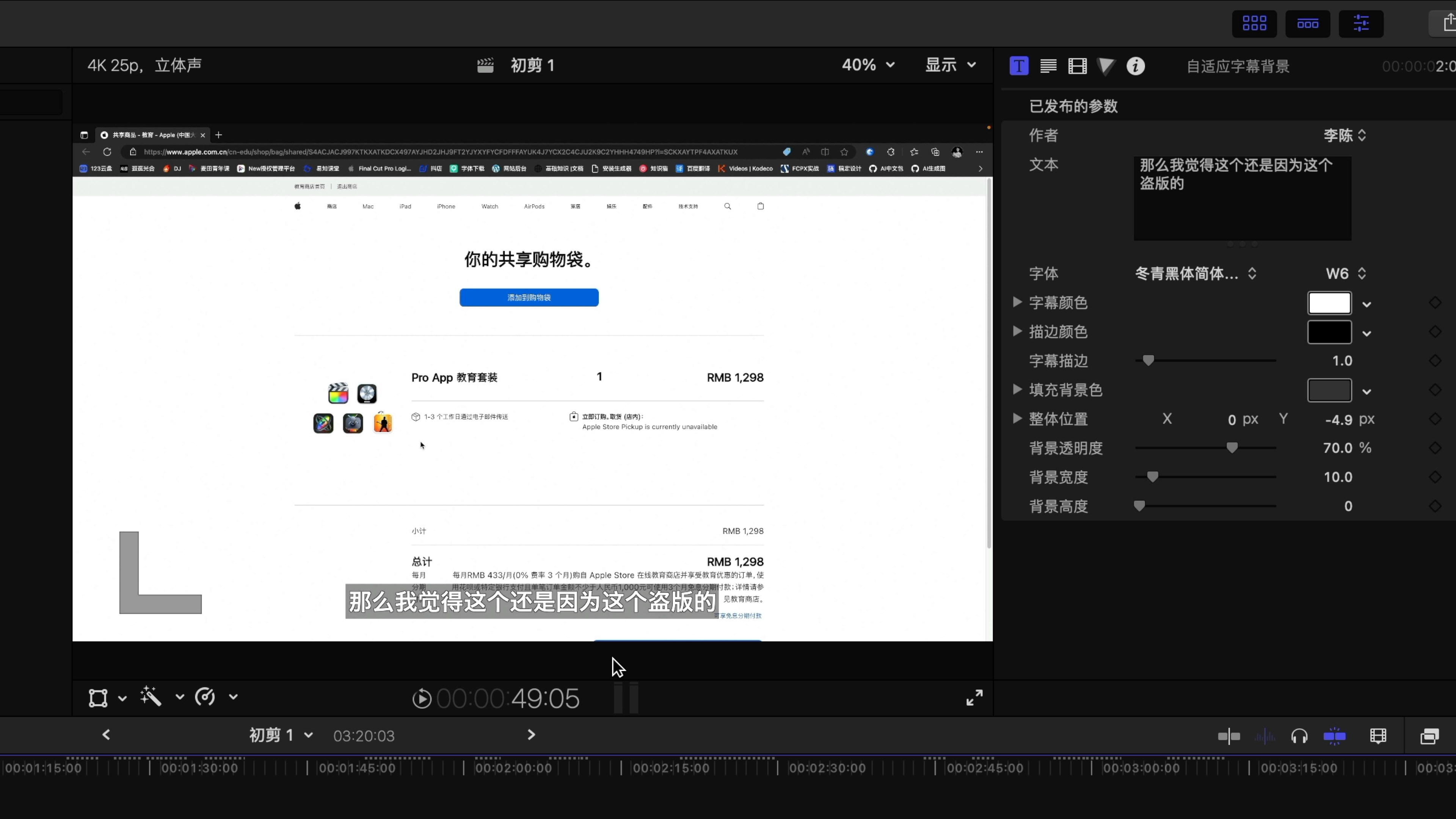Screen dimensions: 1456x819
Task: Click the 字幕描边 slider handle
Action: (1148, 361)
